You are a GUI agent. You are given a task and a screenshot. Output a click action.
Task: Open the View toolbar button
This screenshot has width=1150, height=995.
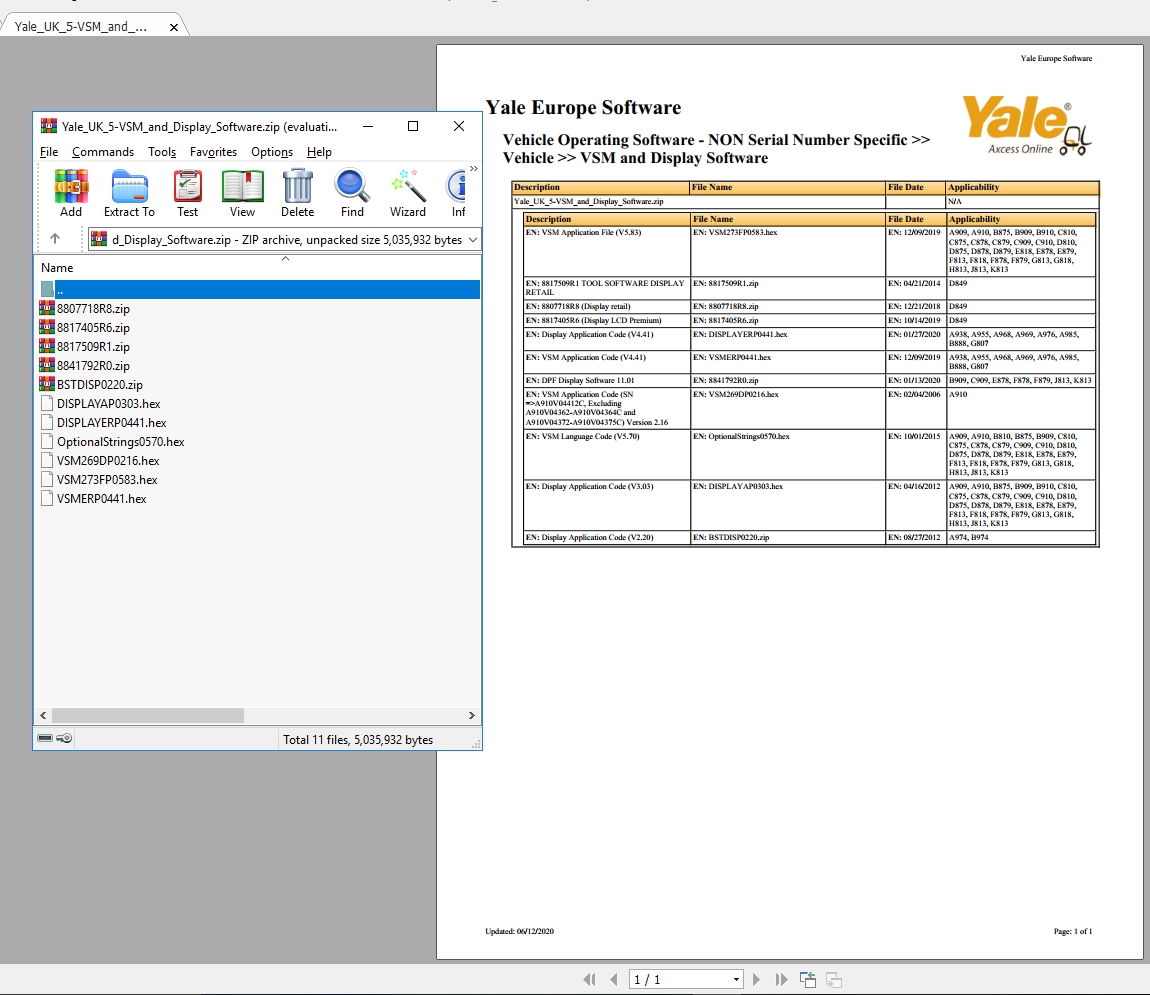[x=242, y=193]
